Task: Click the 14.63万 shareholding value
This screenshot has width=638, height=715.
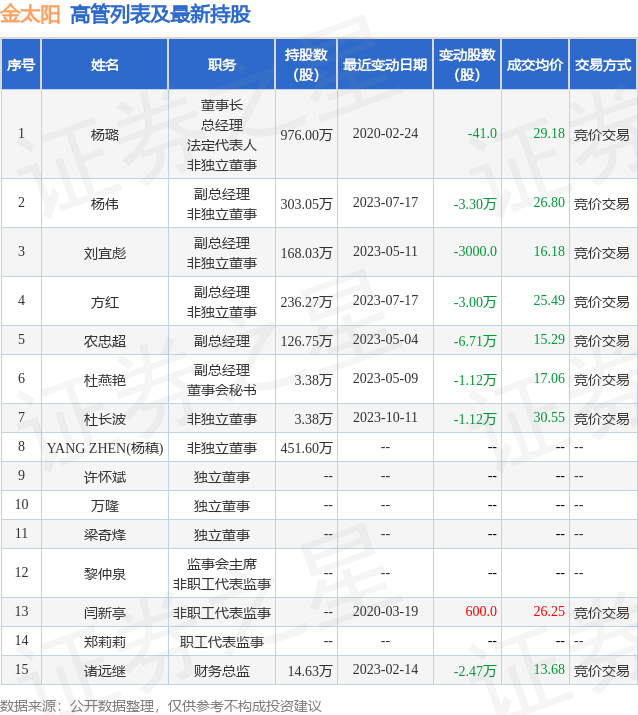Action: coord(310,671)
